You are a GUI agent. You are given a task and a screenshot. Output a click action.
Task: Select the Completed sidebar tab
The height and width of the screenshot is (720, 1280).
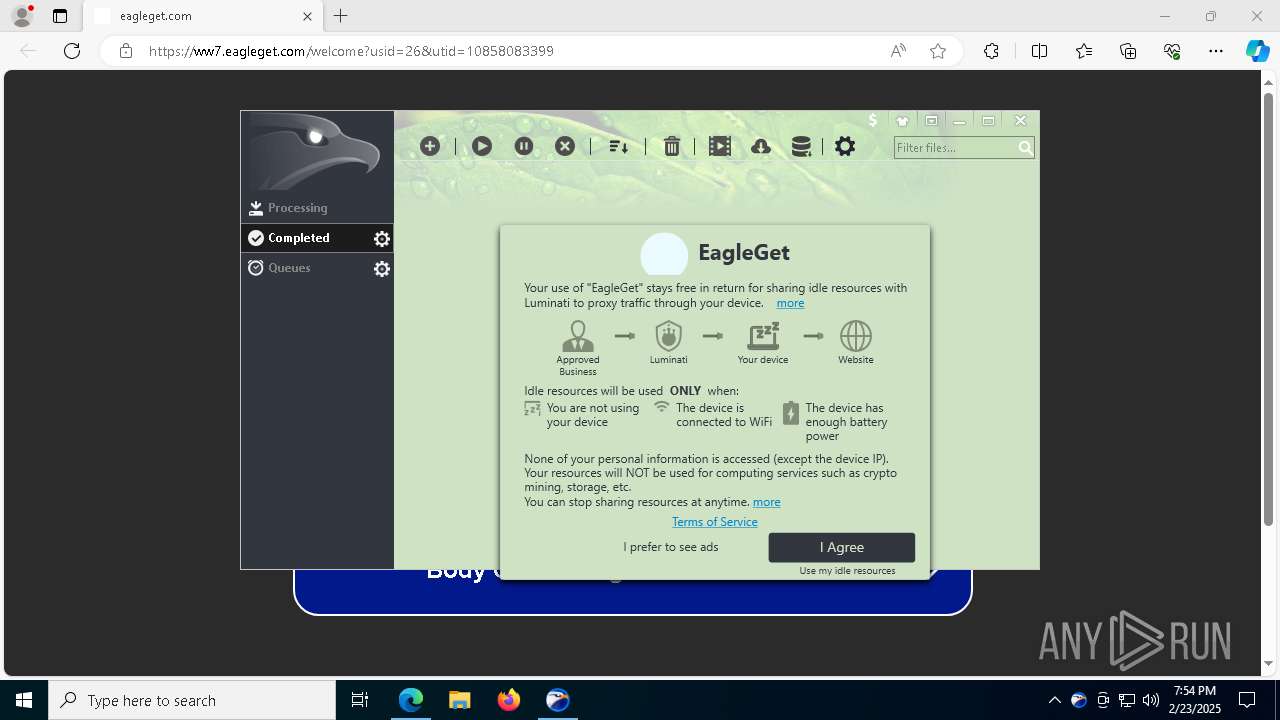click(x=317, y=238)
